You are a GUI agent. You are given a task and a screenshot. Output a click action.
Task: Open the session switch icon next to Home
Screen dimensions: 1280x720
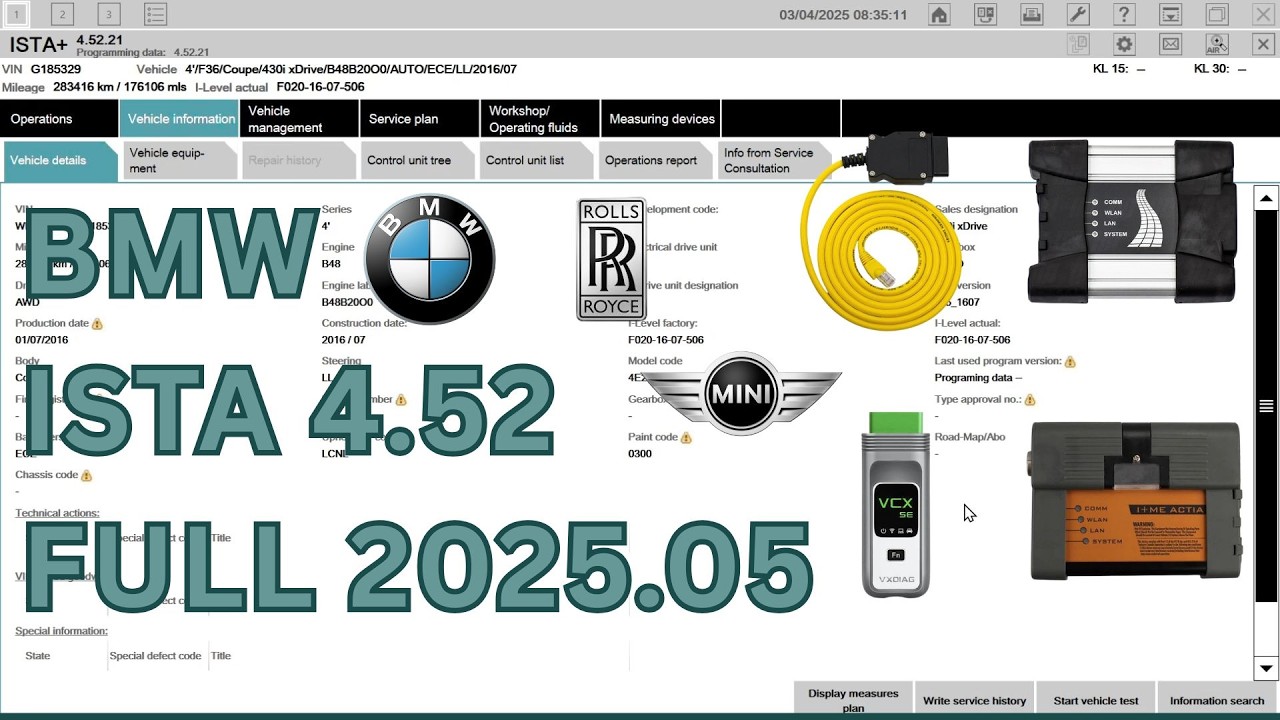[x=986, y=14]
